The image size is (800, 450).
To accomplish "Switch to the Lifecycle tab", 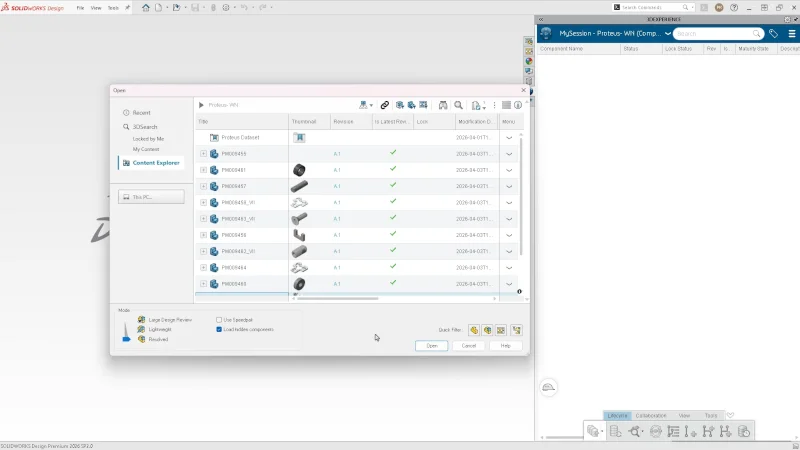I will 617,415.
